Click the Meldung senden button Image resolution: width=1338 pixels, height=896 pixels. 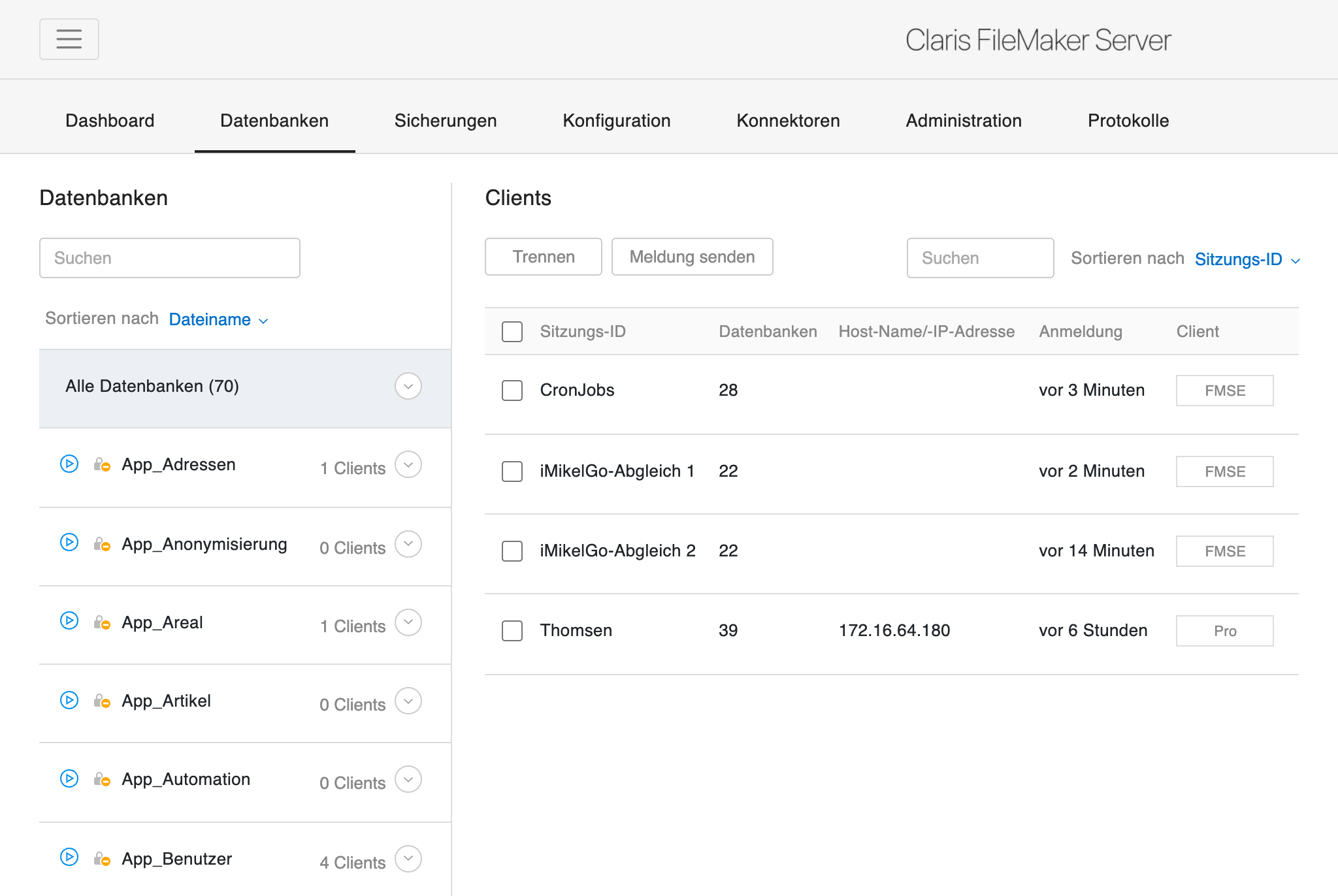click(693, 257)
